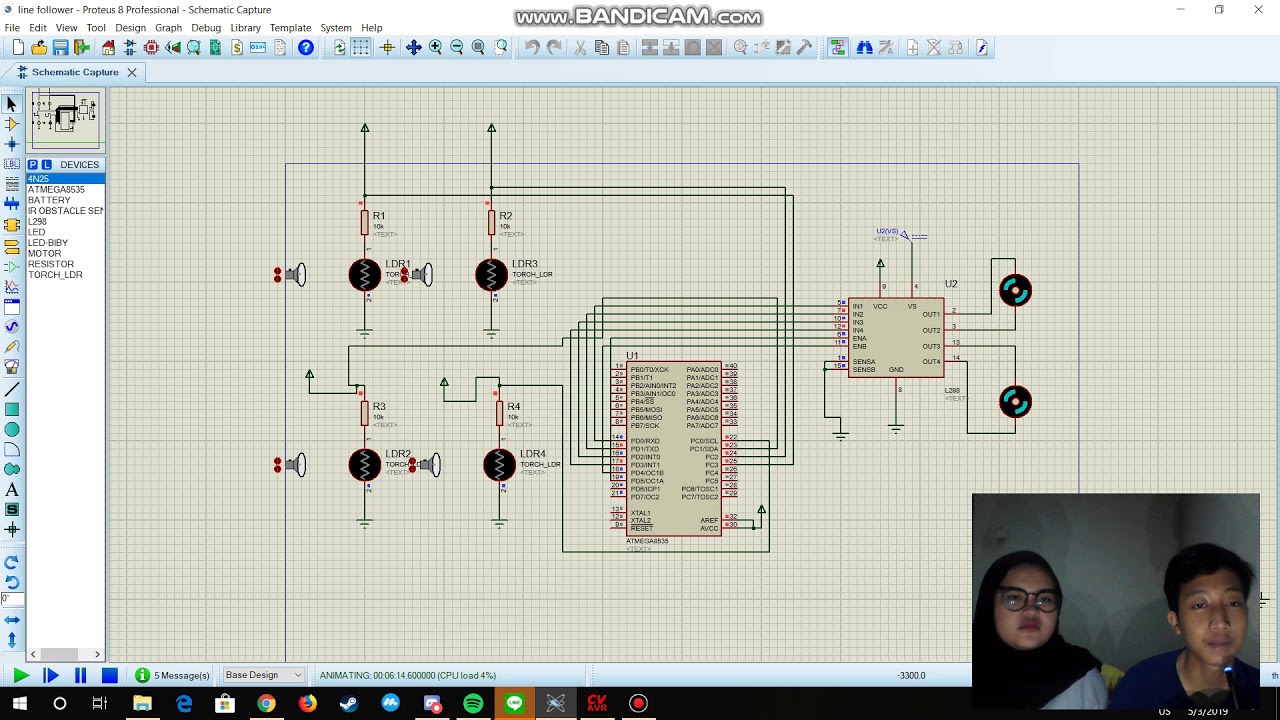1280x720 pixels.
Task: Stop the animation with blue square
Action: [x=110, y=675]
